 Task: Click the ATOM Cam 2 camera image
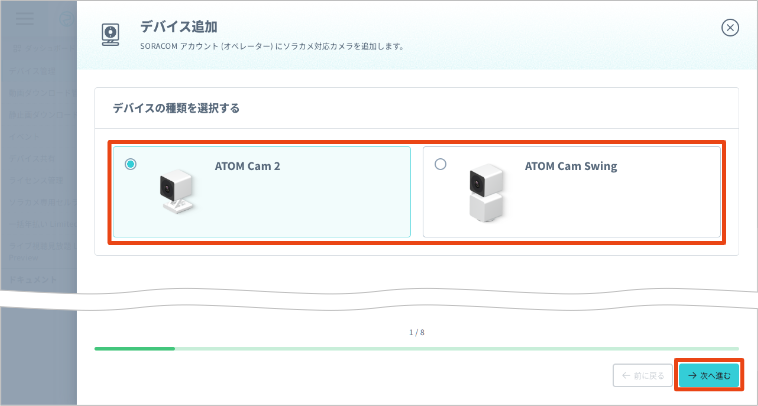point(177,191)
